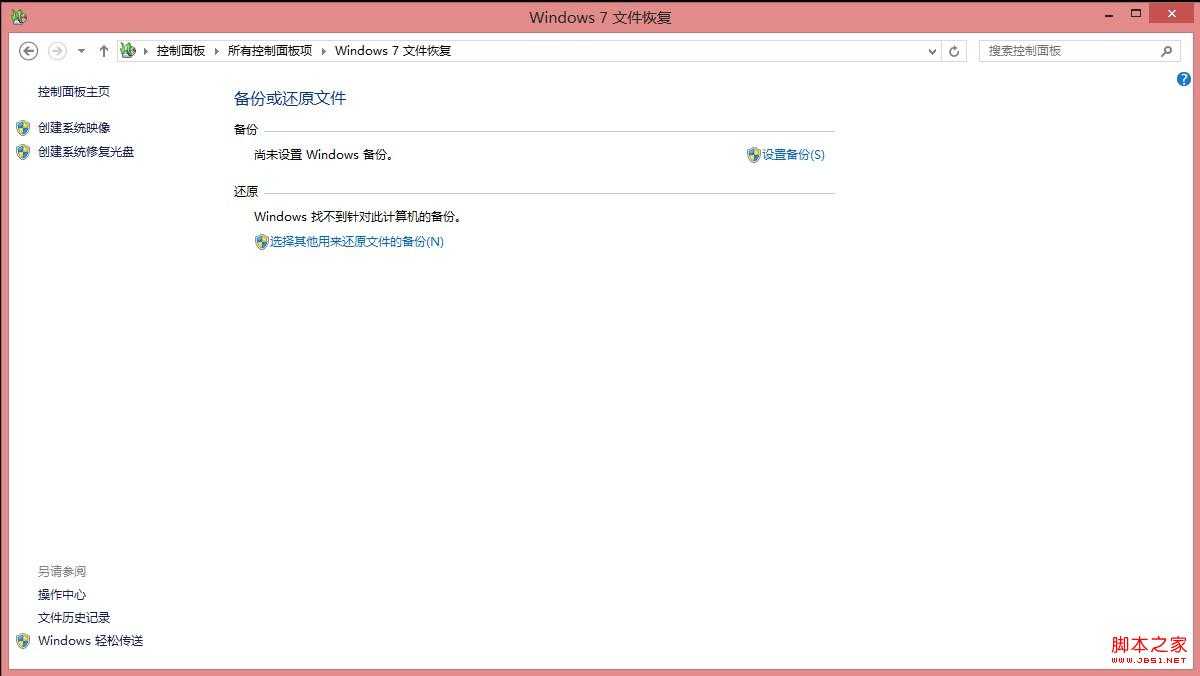Click 设置备份(S) link
Image resolution: width=1200 pixels, height=676 pixels.
(x=793, y=155)
